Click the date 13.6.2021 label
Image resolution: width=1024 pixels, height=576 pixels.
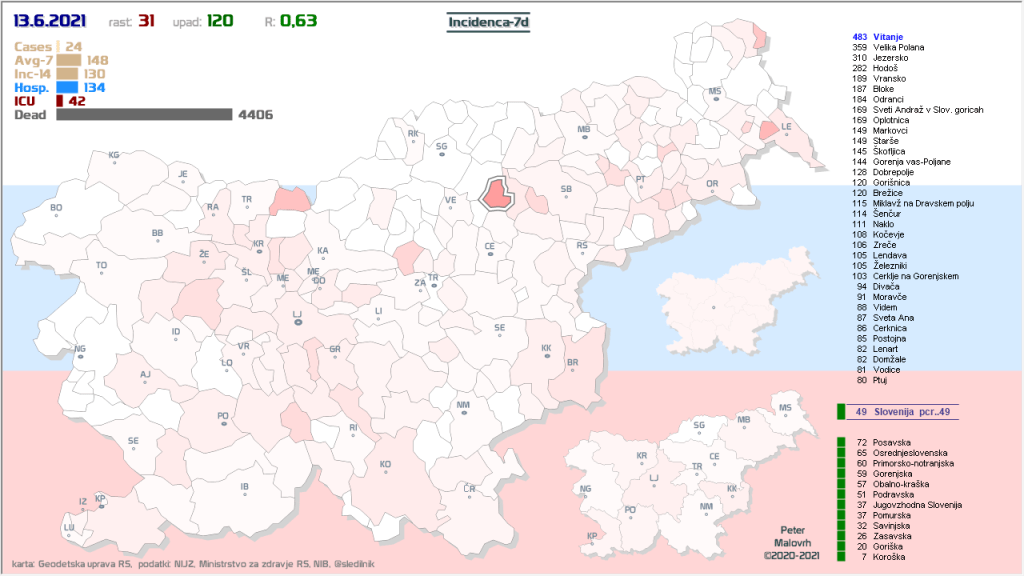pos(48,21)
